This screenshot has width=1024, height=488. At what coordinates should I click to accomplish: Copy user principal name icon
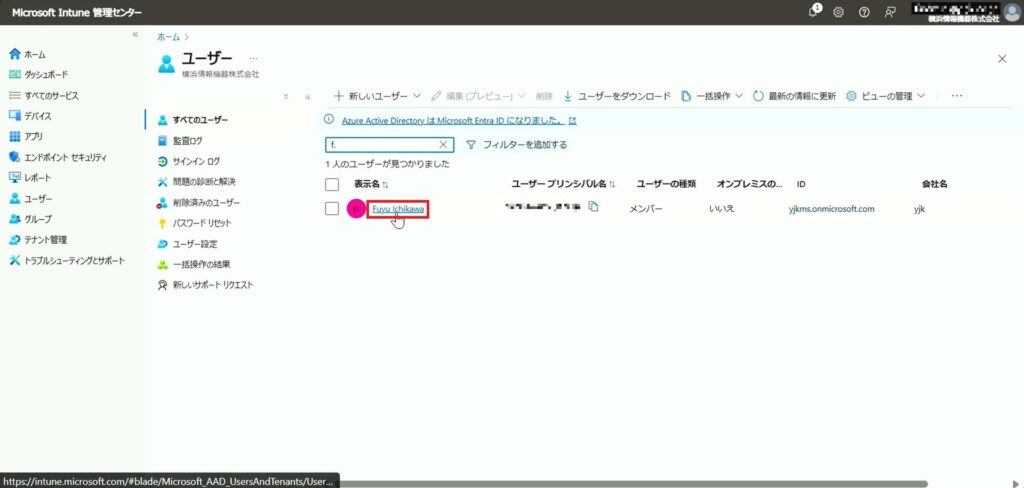click(x=593, y=207)
